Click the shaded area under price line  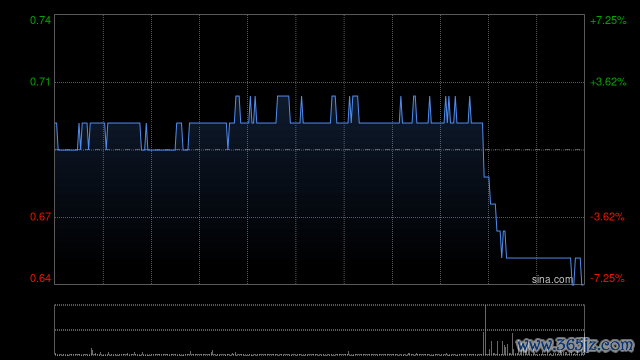269,204
